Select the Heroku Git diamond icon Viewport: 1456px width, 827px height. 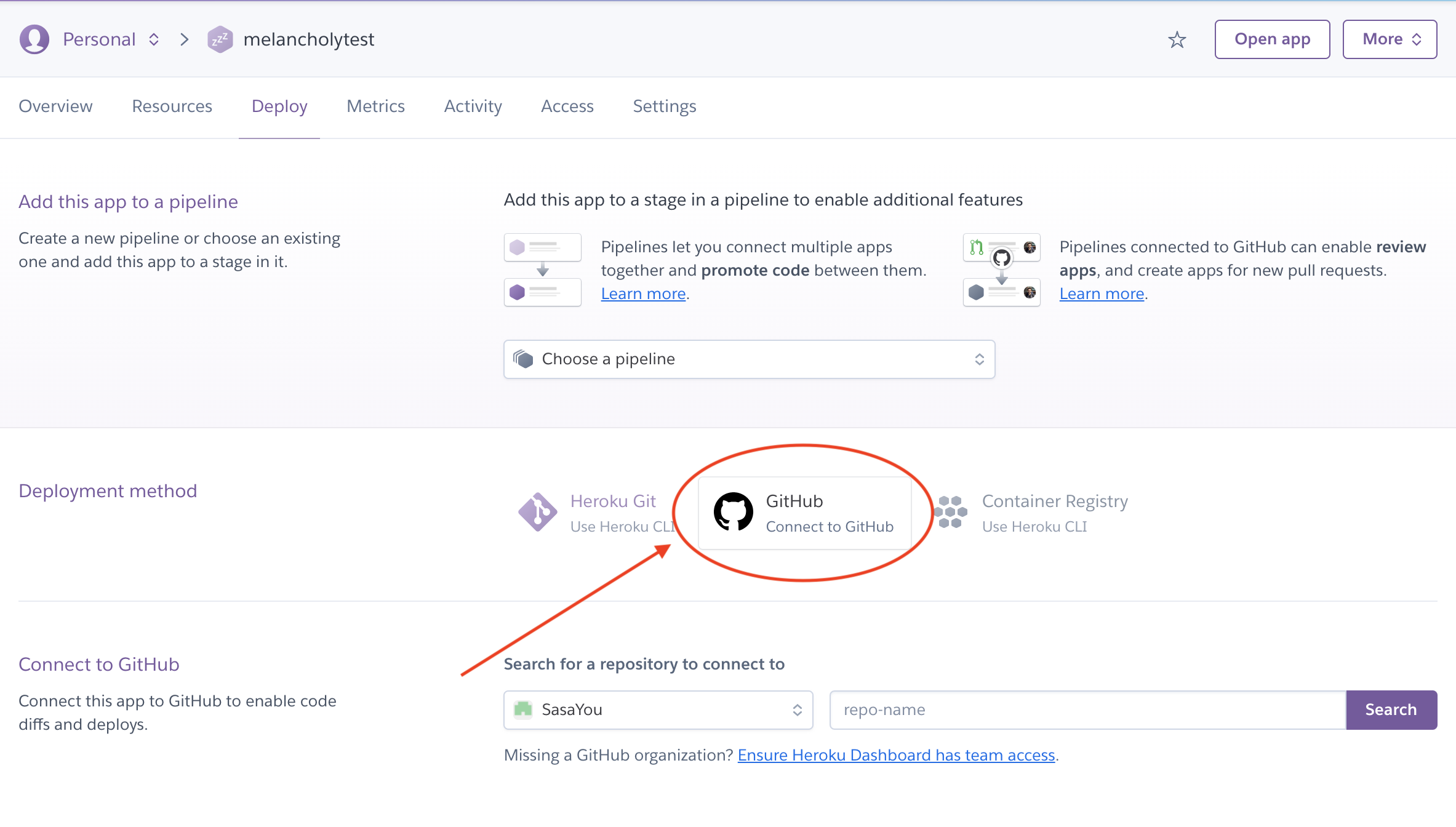[537, 512]
